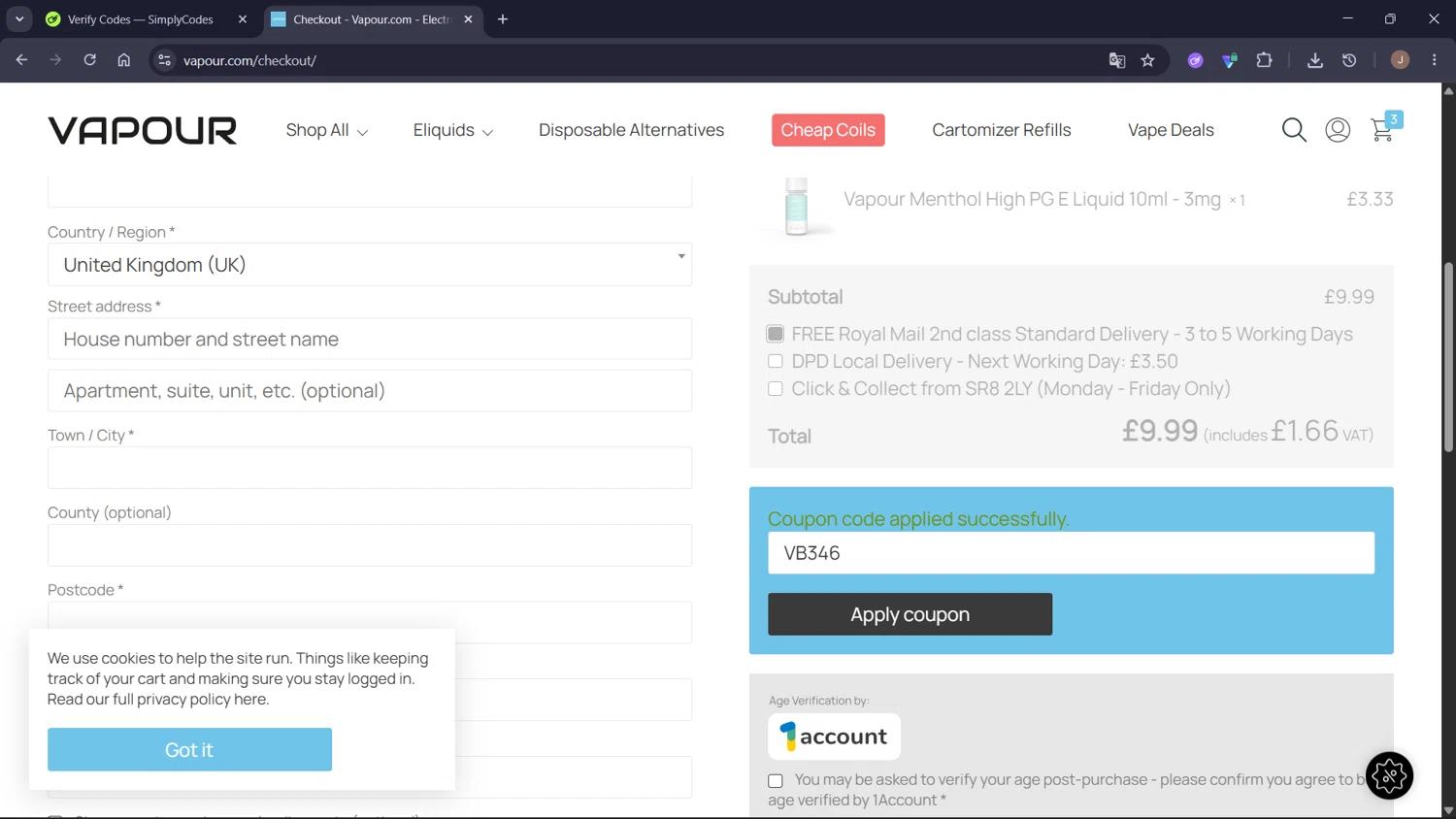Click the Vapour Menthol High PG product name
This screenshot has width=1456, height=819.
tap(1032, 199)
